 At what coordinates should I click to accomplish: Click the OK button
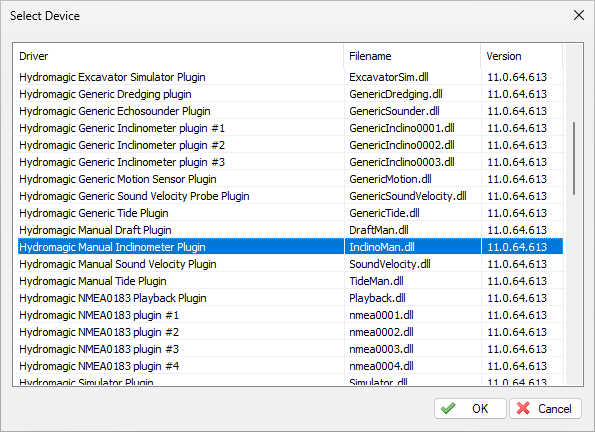click(470, 408)
